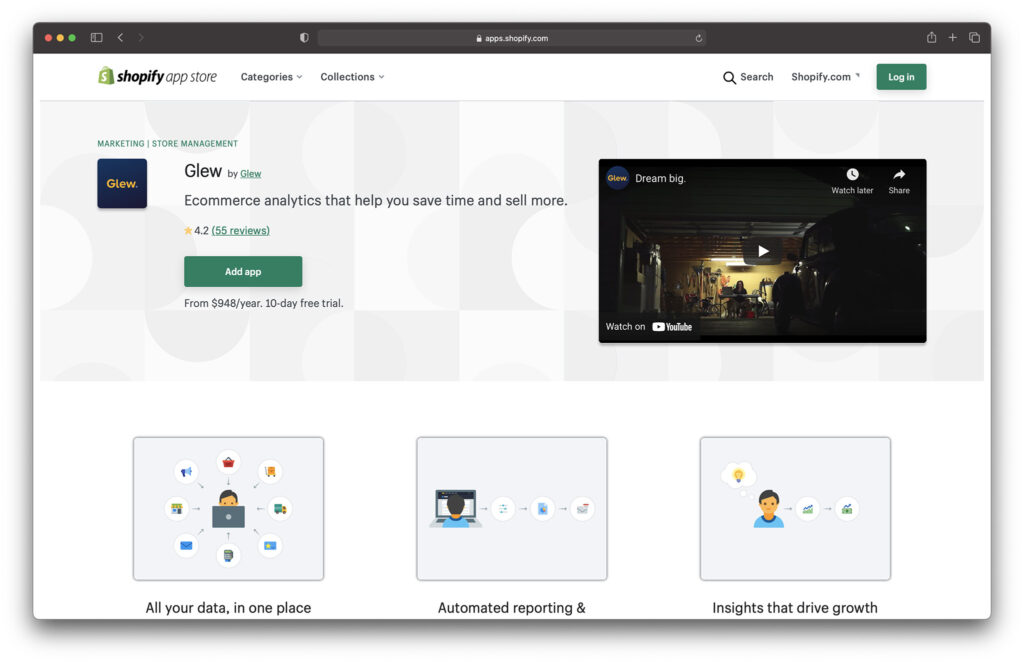Click the Glew channel avatar in video

click(x=617, y=178)
